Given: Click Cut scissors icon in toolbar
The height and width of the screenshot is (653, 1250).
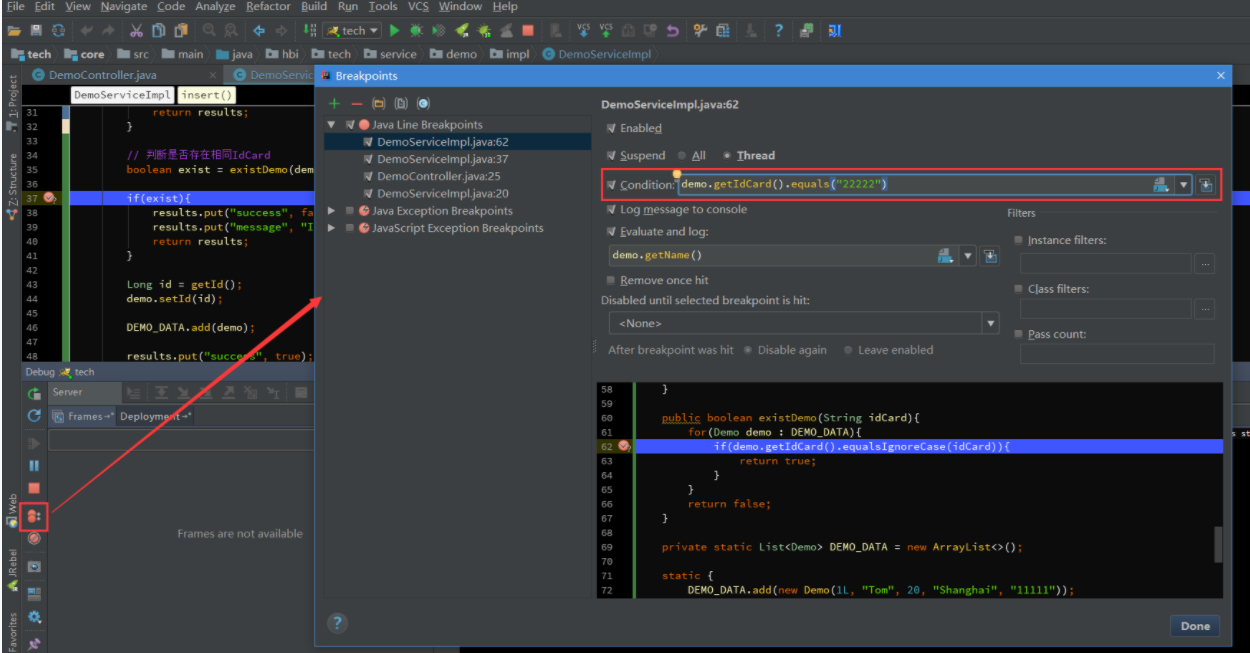Looking at the screenshot, I should coord(137,31).
